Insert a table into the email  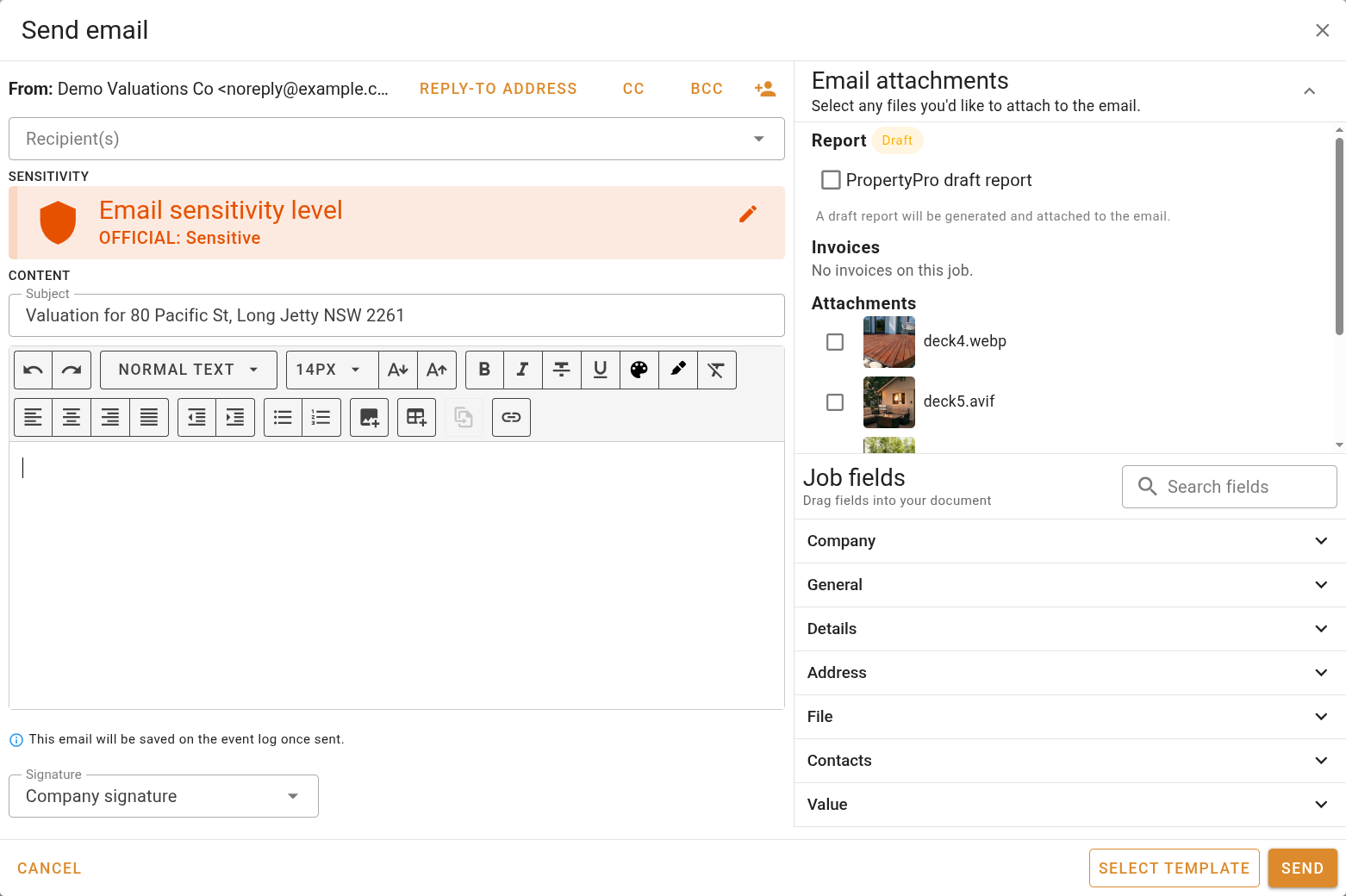click(416, 417)
